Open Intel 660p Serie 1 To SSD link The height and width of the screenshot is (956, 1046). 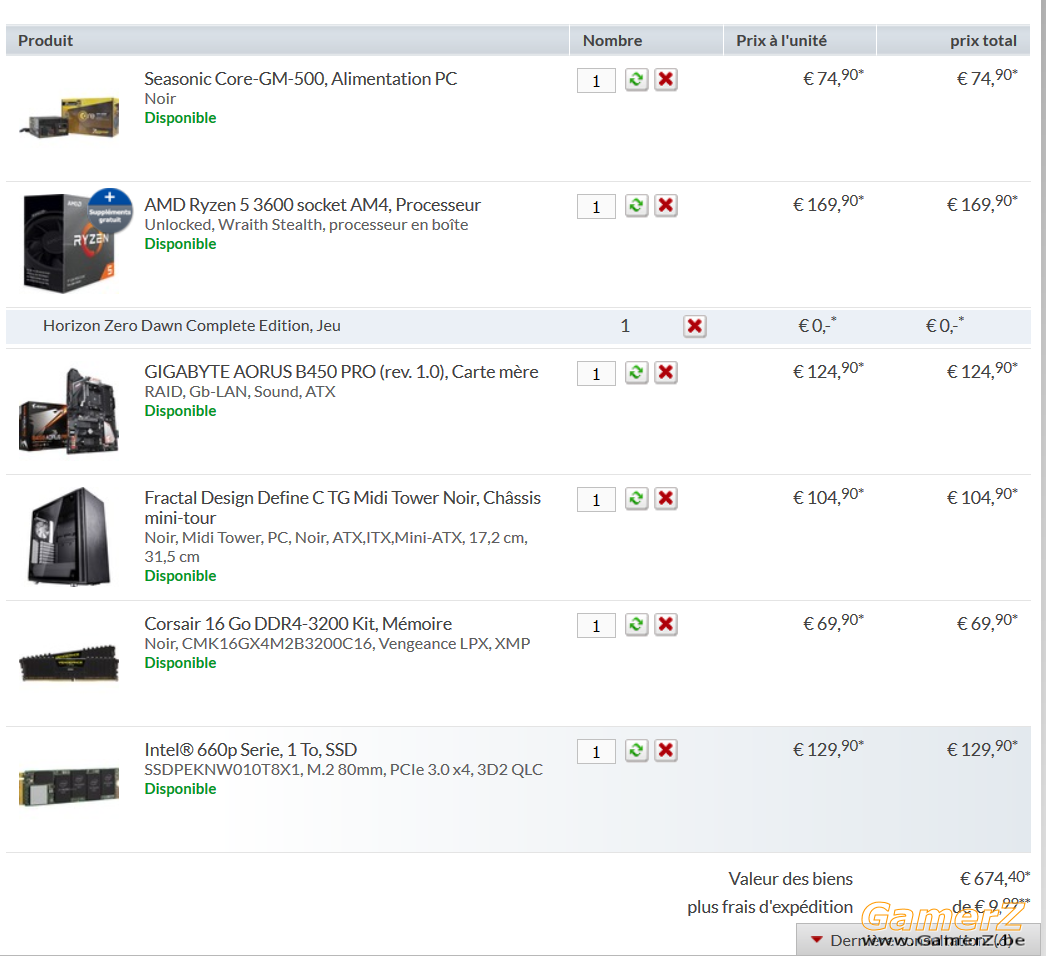[x=251, y=750]
